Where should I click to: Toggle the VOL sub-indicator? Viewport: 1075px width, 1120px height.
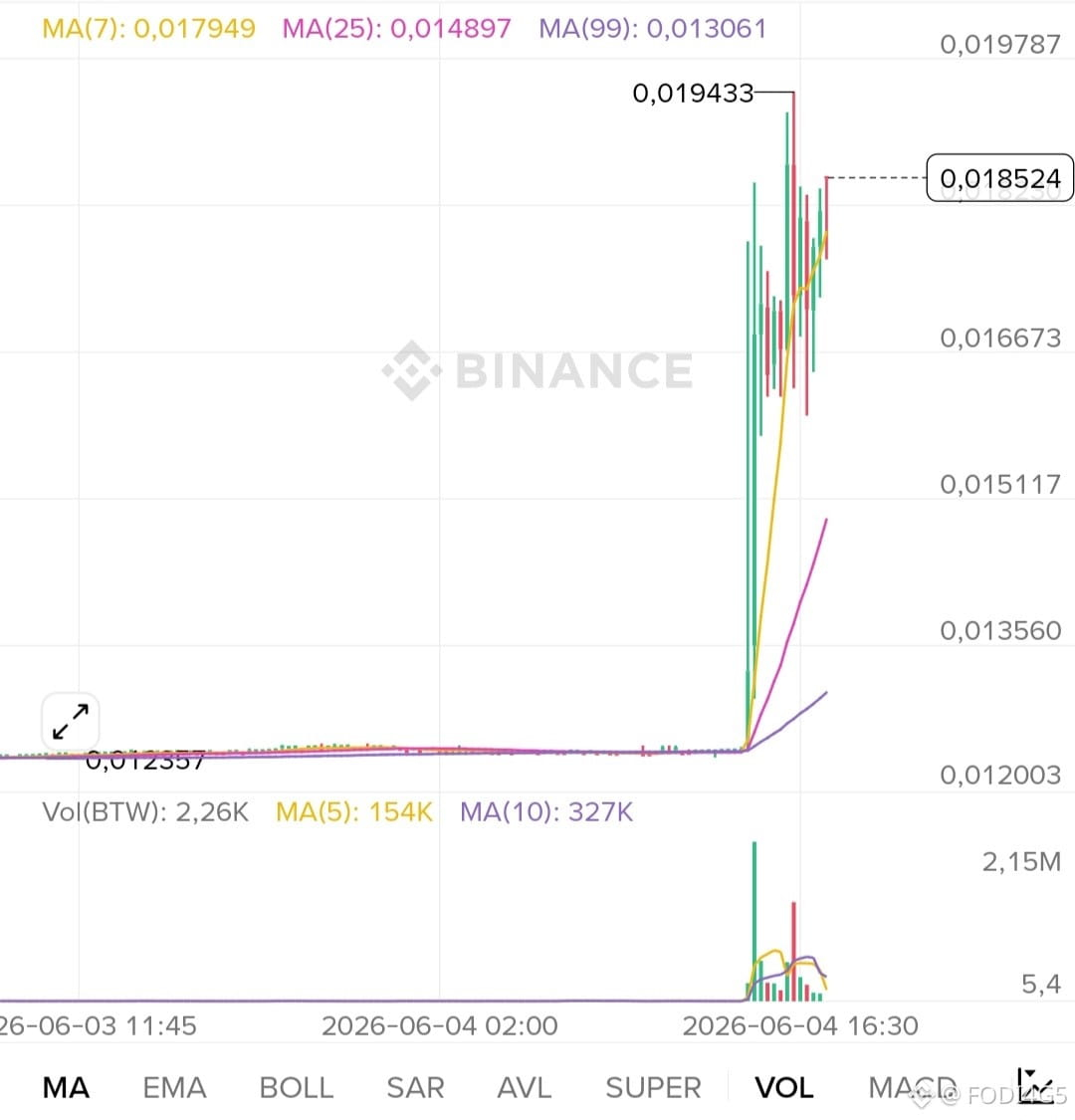click(784, 1088)
